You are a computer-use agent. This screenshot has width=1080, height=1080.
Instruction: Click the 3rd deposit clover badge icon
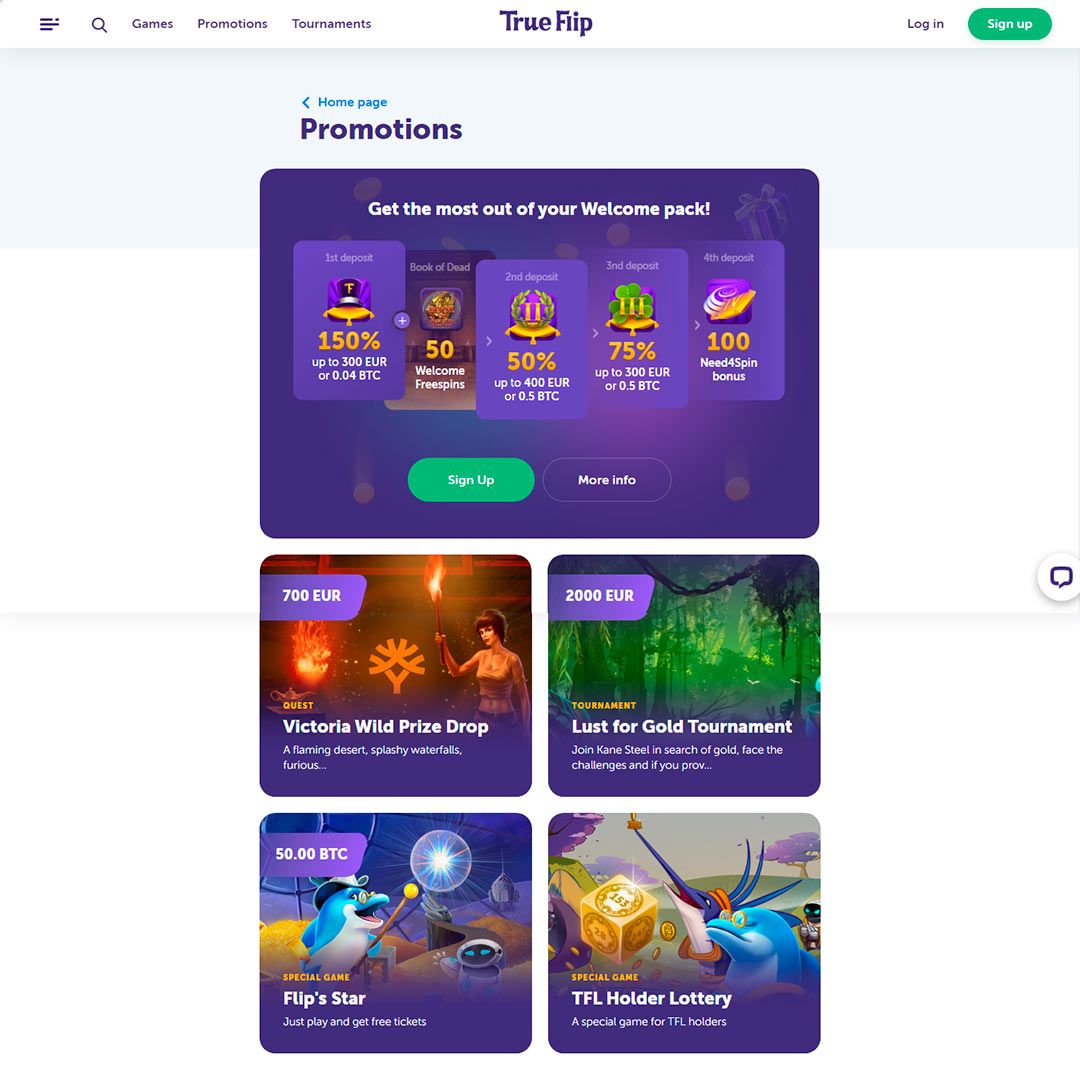[632, 308]
